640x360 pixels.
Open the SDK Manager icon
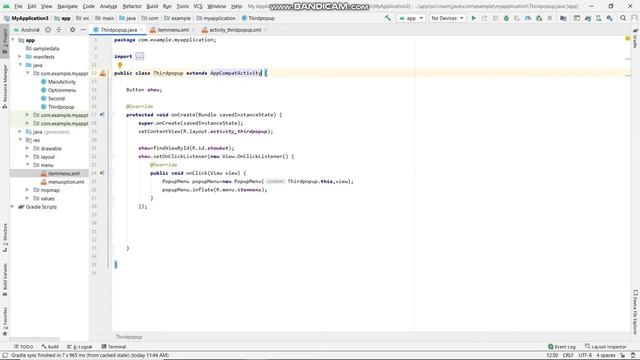609,18
